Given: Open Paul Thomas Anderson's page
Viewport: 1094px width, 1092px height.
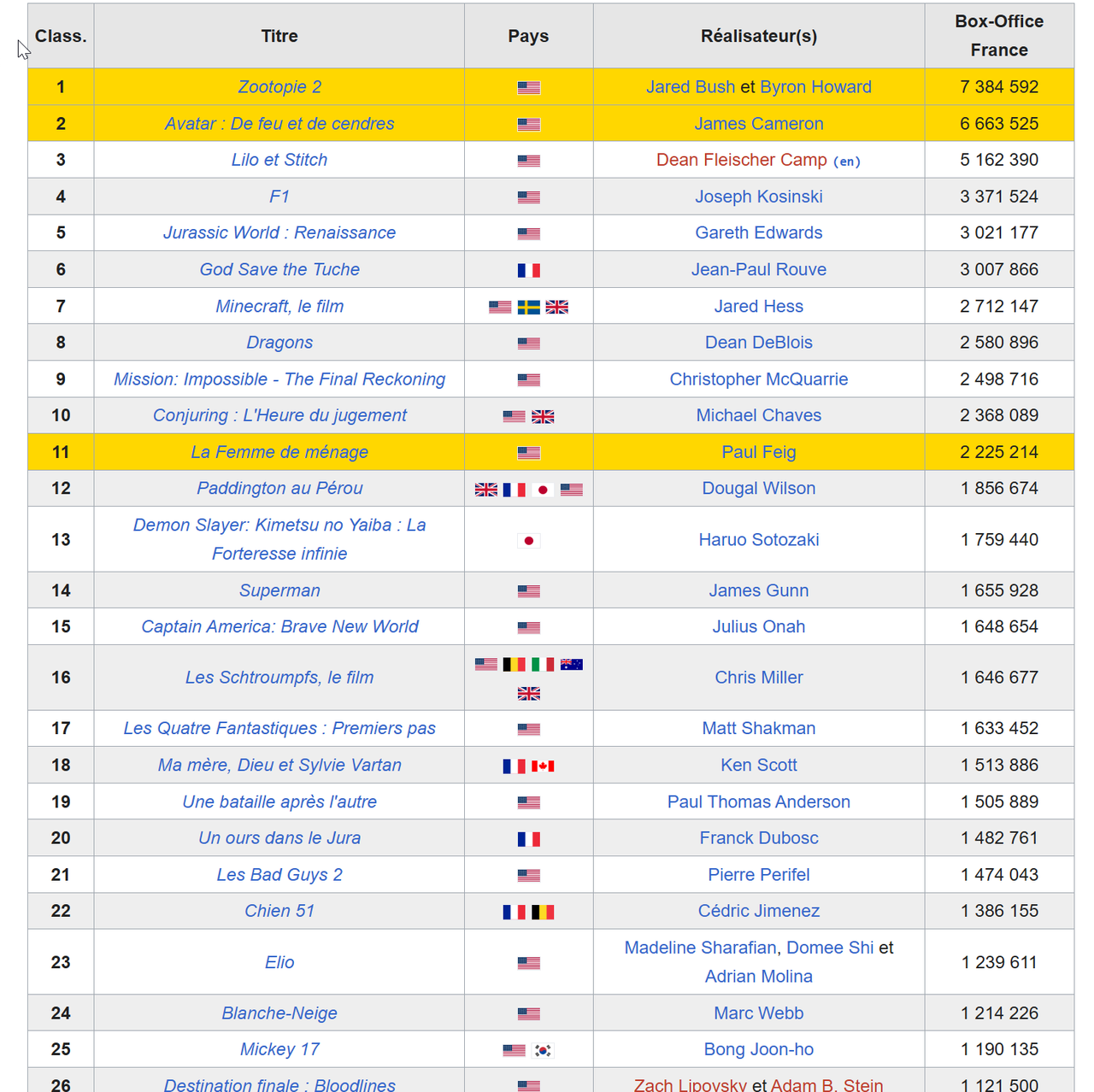Looking at the screenshot, I should (x=759, y=801).
